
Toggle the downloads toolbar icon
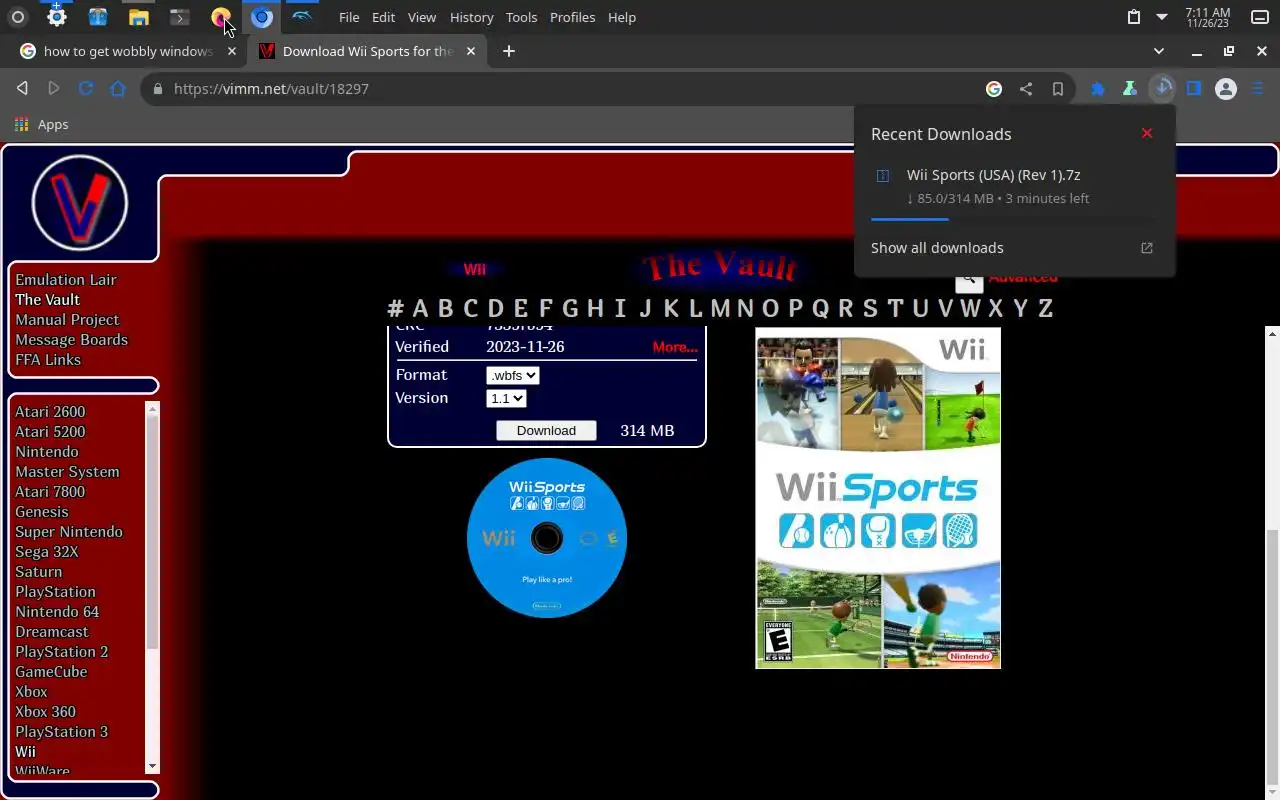coord(1162,88)
